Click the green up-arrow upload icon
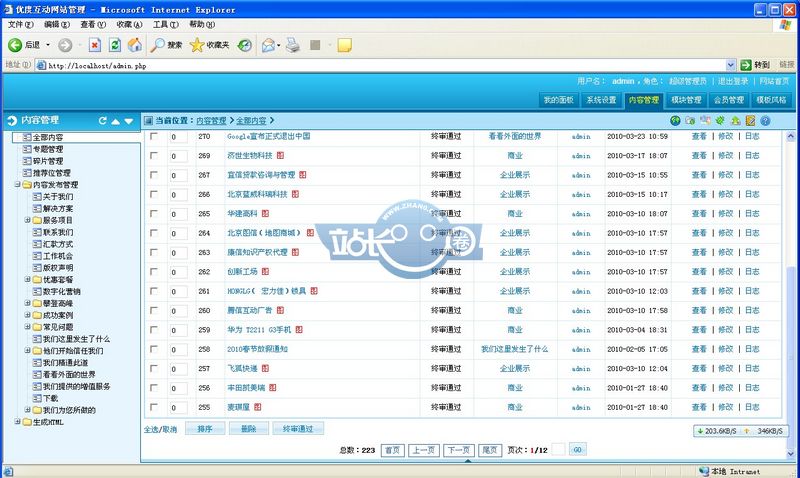The height and width of the screenshot is (478, 800). (735, 121)
